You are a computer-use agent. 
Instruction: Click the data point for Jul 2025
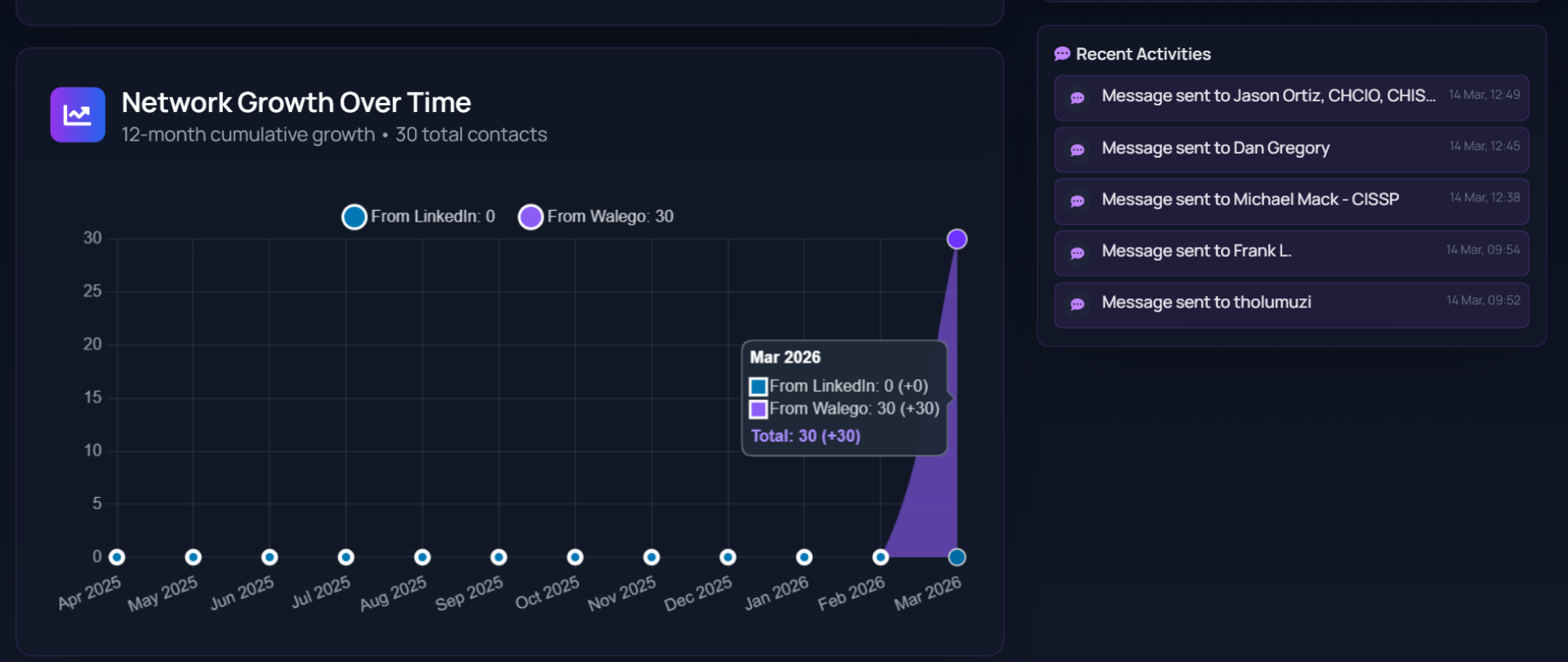pos(346,557)
